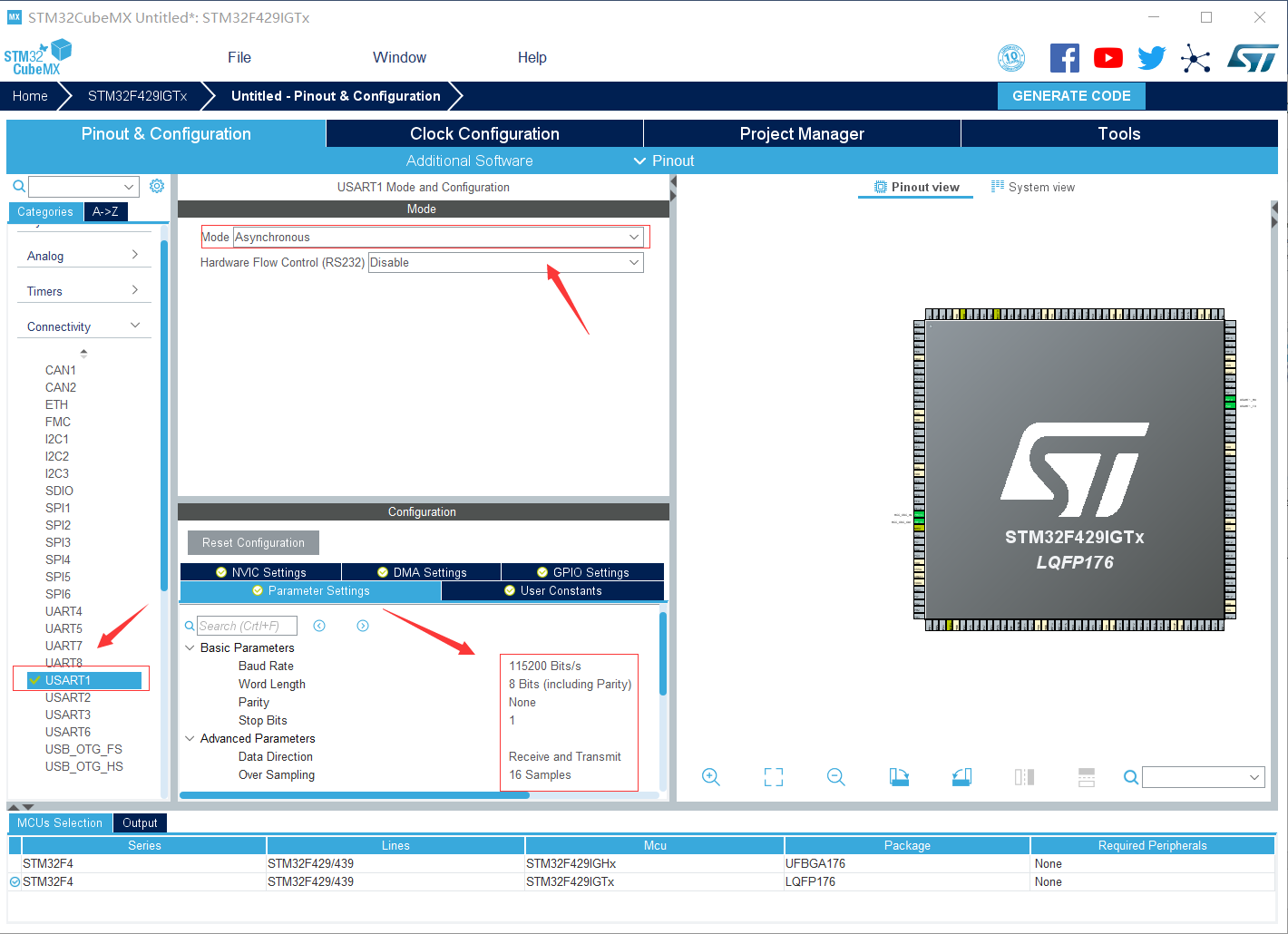This screenshot has width=1288, height=934.
Task: Open the USART1 Mode dropdown
Action: pyautogui.click(x=438, y=237)
